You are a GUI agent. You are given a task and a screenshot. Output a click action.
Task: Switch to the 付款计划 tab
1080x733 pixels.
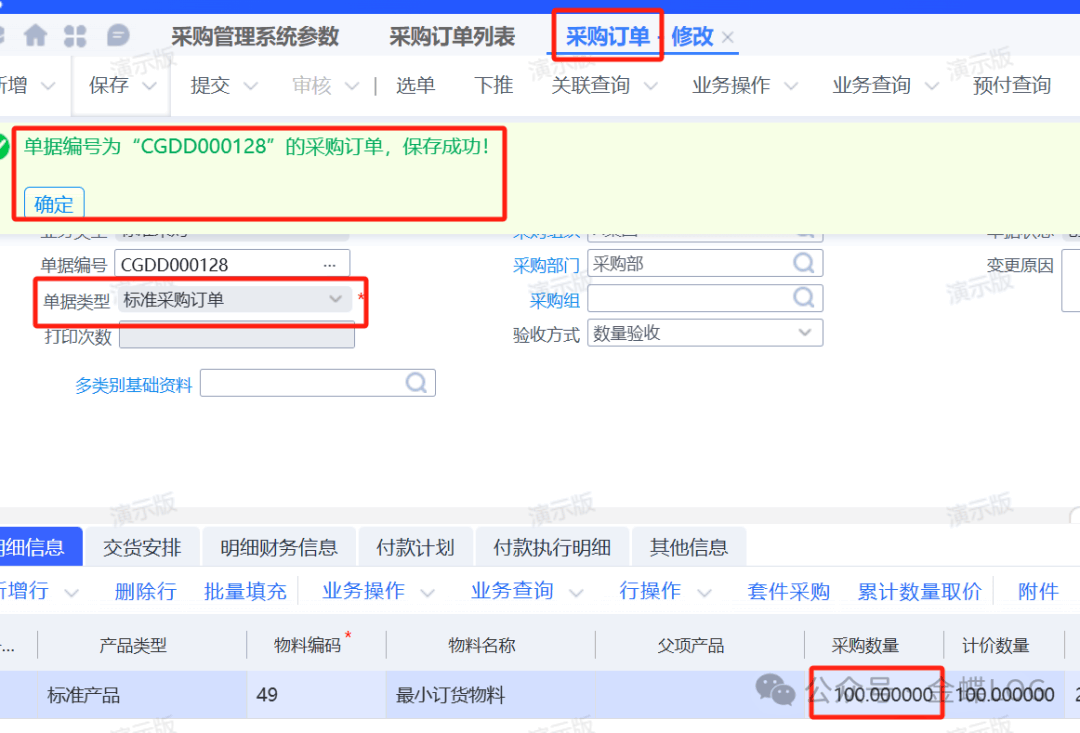415,547
